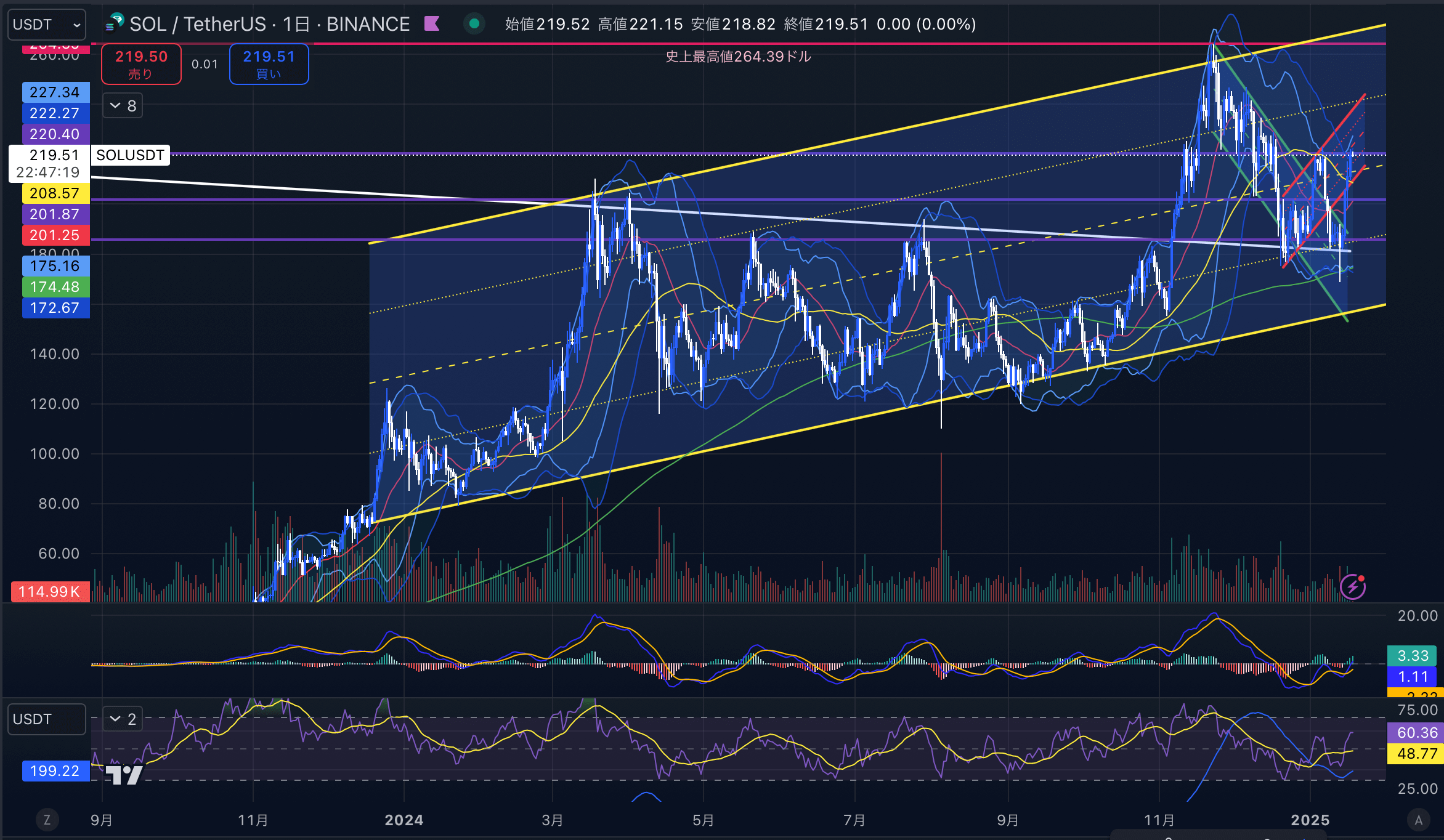The height and width of the screenshot is (840, 1444).
Task: Click the 175.16 blue price label
Action: [55, 266]
